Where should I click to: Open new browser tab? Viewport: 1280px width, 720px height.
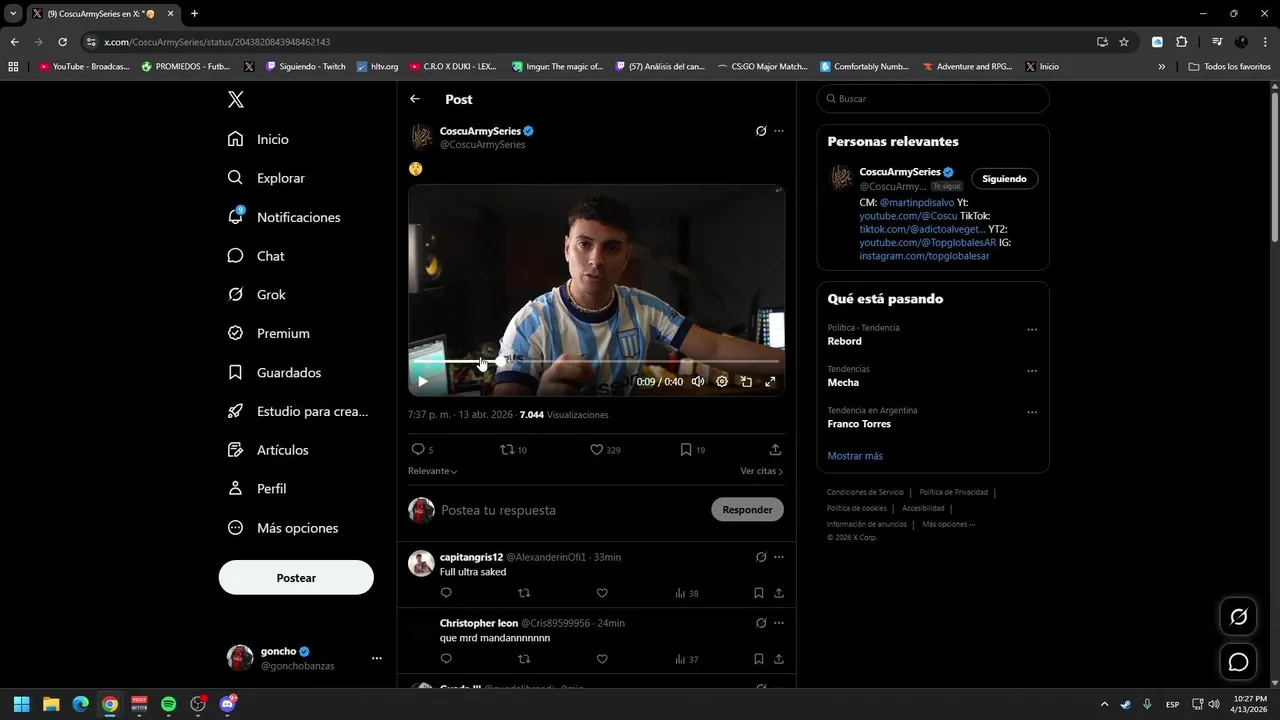click(194, 14)
